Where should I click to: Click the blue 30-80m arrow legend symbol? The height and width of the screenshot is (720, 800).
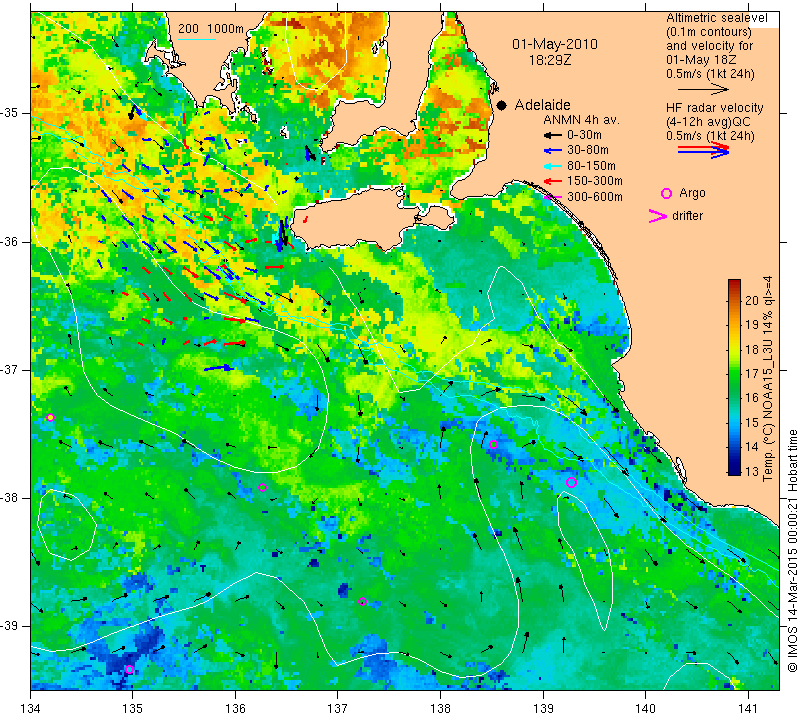[553, 151]
